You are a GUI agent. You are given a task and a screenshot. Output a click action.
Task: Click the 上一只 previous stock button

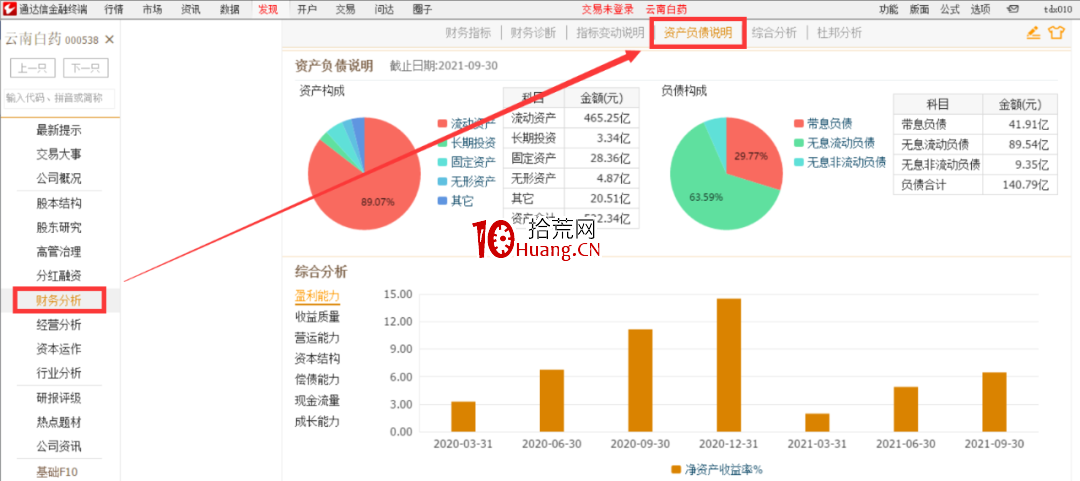point(33,68)
